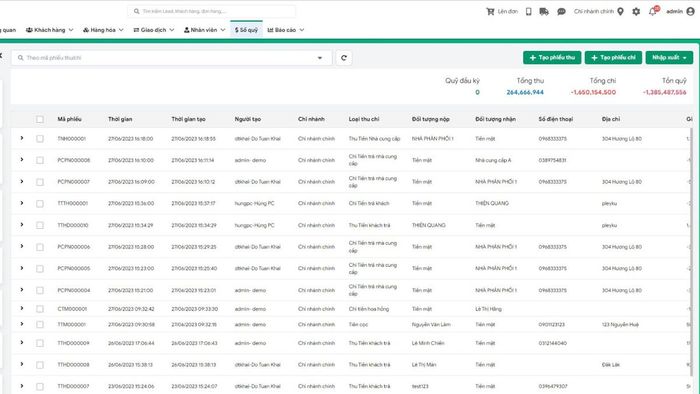The width and height of the screenshot is (700, 394).
Task: Click the Theo mã phiếu thu/chi search field
Action: [x=171, y=58]
